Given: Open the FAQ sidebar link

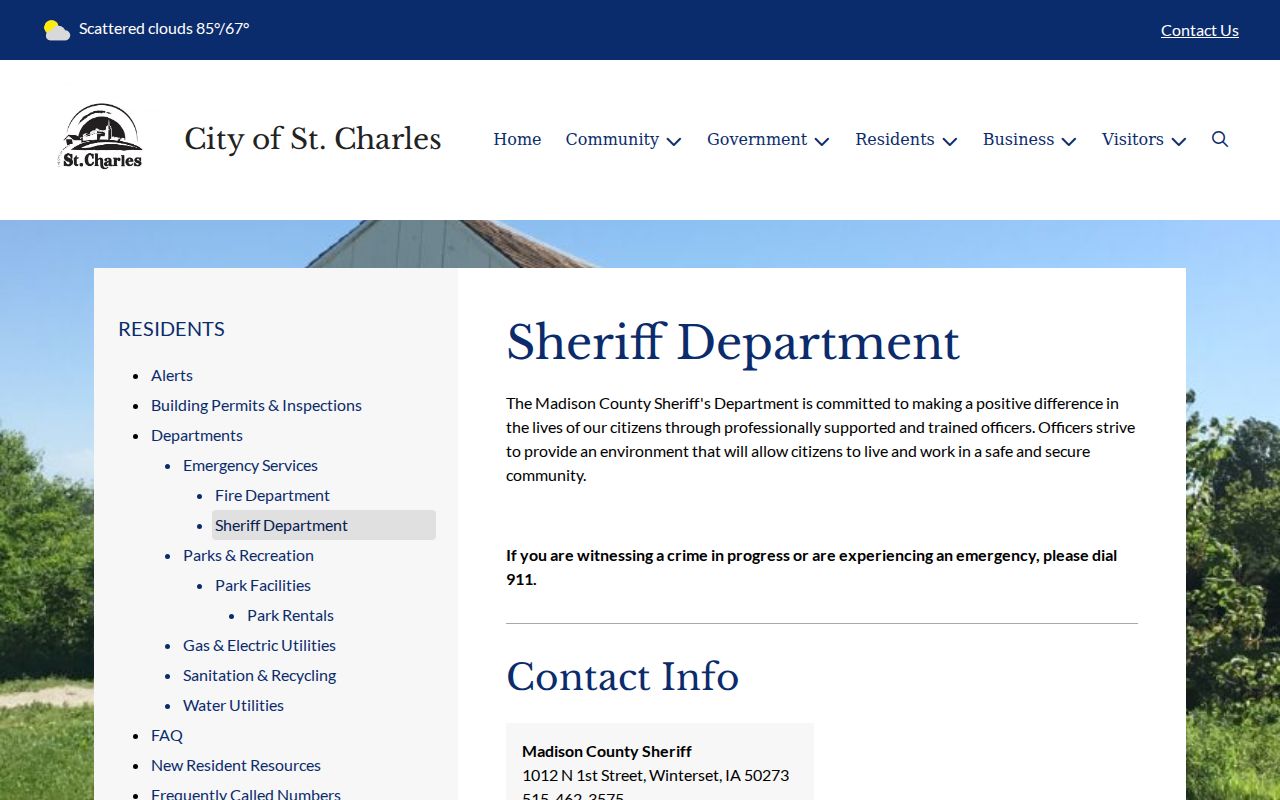Looking at the screenshot, I should coord(167,735).
